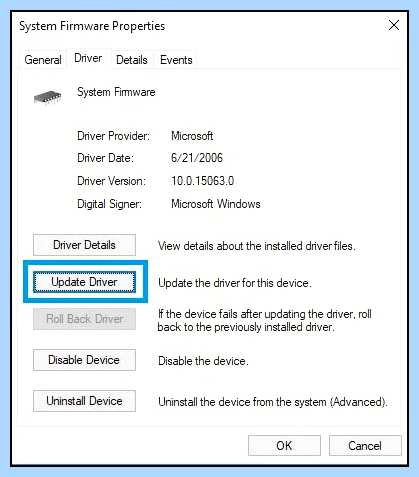Click the System Firmware chip icon
Screen dimensions: 419x477
tap(48, 97)
